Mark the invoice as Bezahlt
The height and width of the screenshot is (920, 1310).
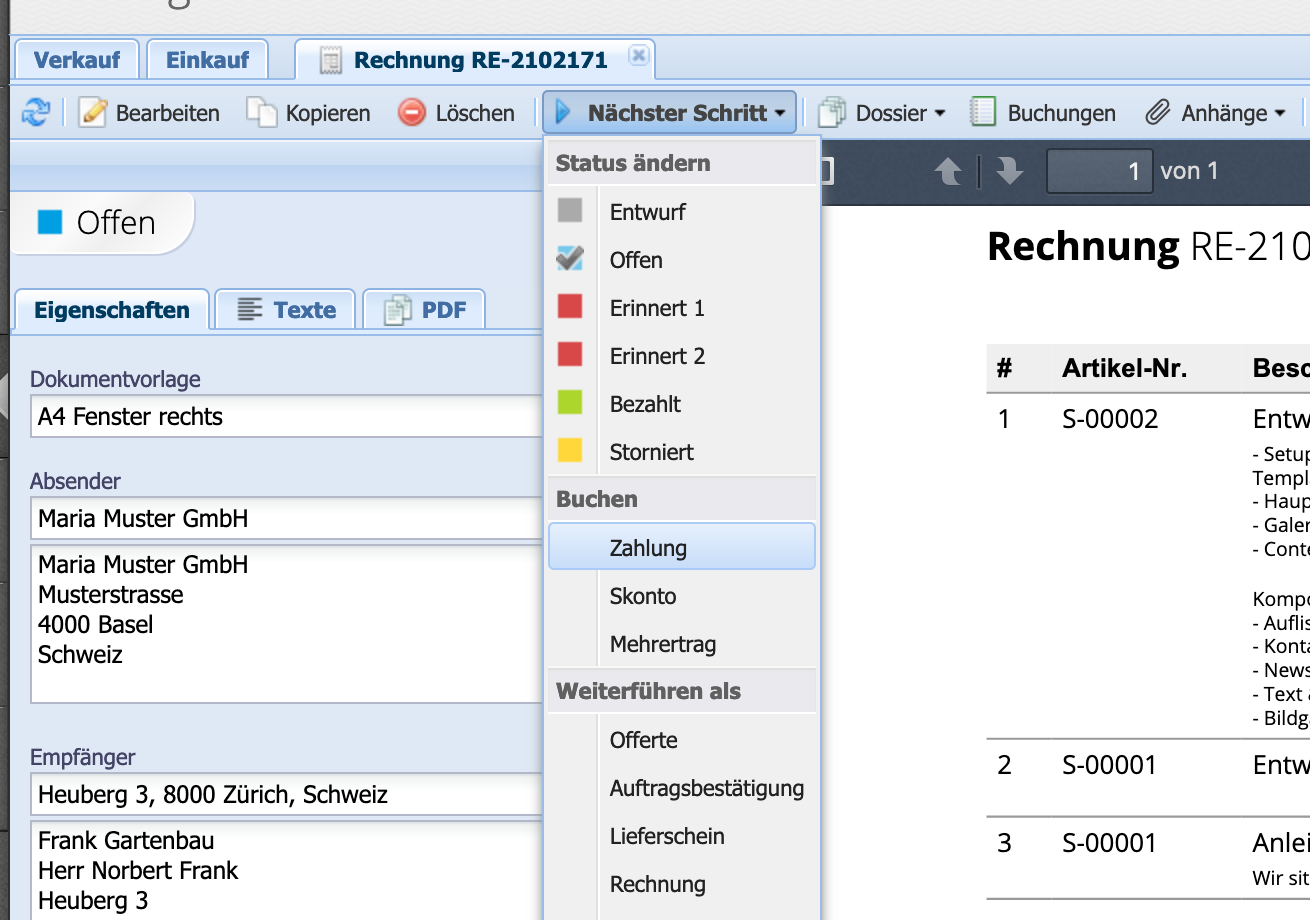pyautogui.click(x=645, y=404)
